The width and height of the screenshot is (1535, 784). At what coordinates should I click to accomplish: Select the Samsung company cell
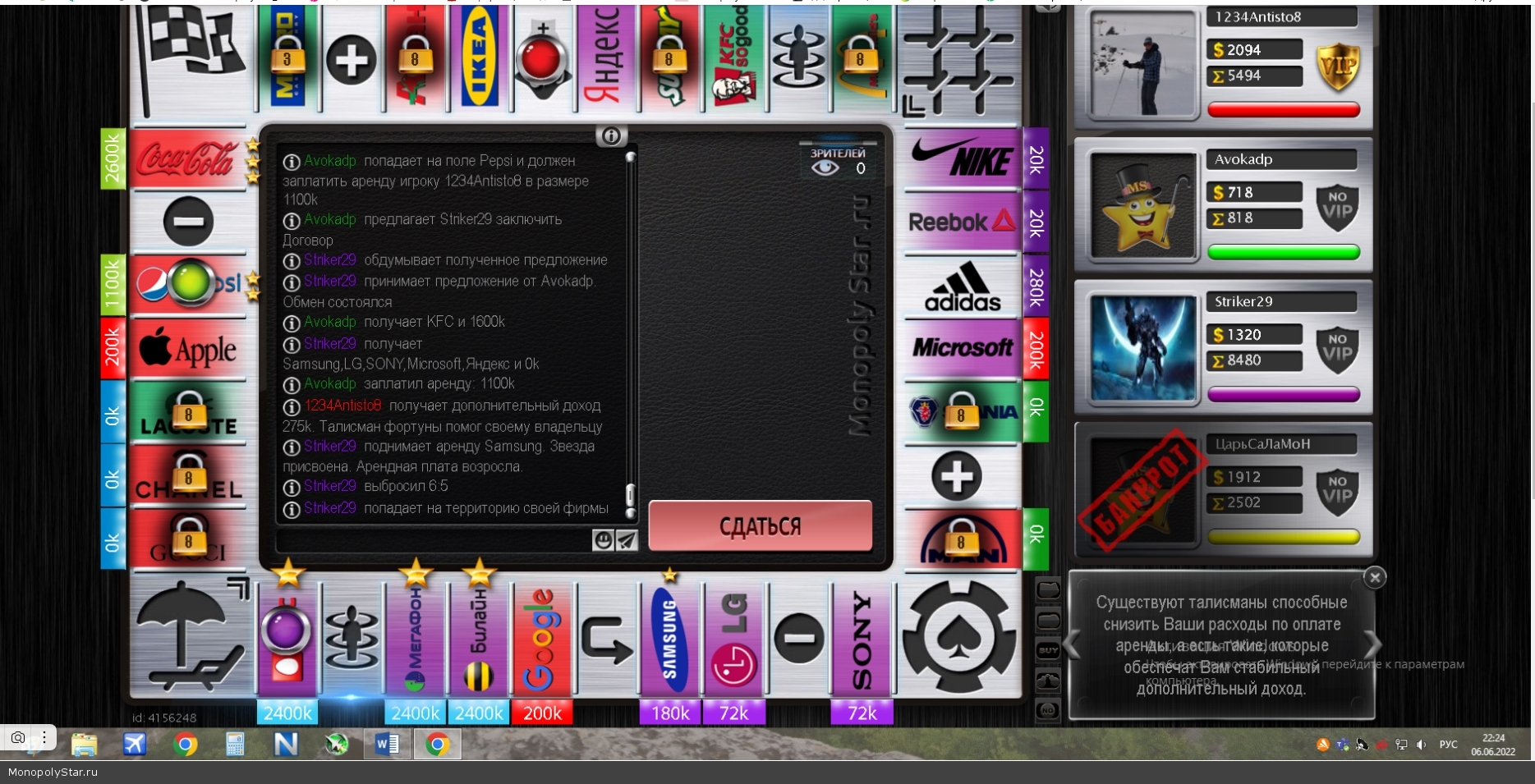coord(669,640)
